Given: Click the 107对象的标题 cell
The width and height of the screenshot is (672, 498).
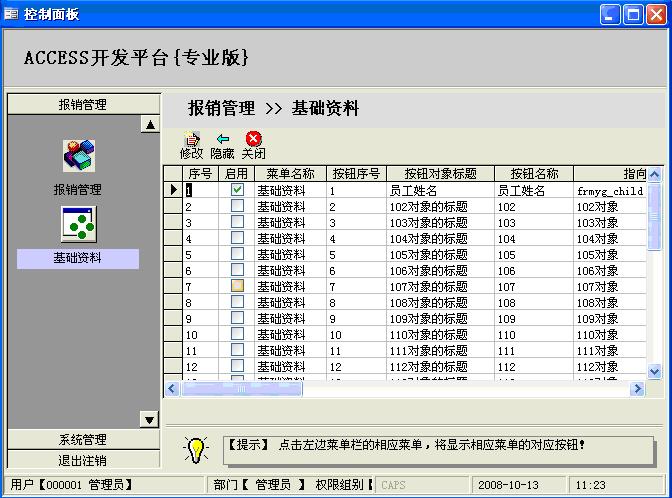Looking at the screenshot, I should pyautogui.click(x=441, y=286).
